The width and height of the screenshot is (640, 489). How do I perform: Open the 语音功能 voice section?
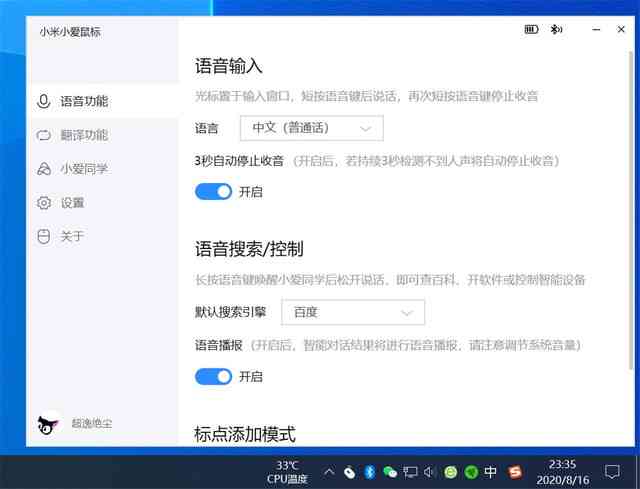pyautogui.click(x=104, y=101)
